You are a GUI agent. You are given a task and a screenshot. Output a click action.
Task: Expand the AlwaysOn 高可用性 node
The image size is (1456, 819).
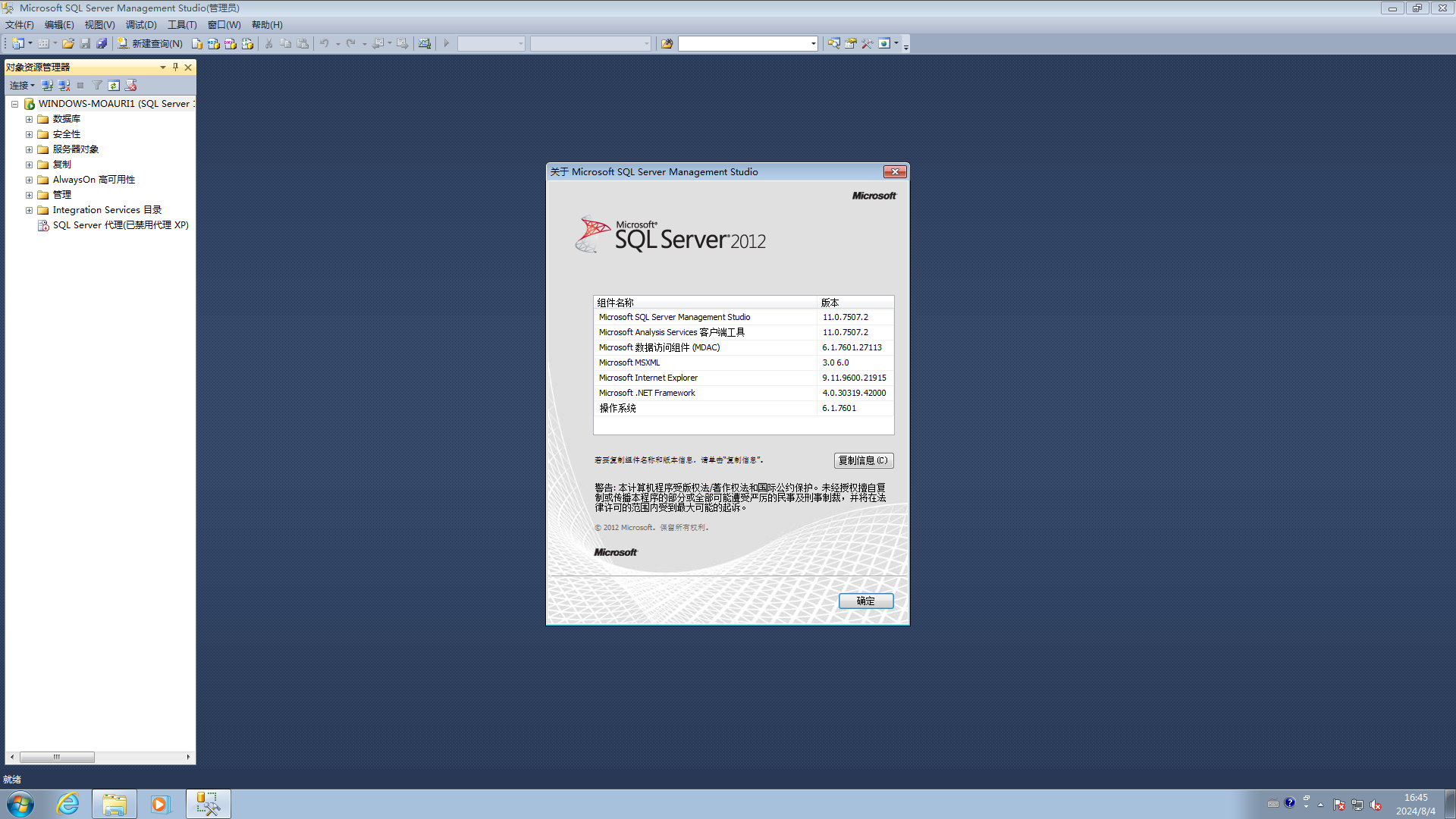(29, 180)
